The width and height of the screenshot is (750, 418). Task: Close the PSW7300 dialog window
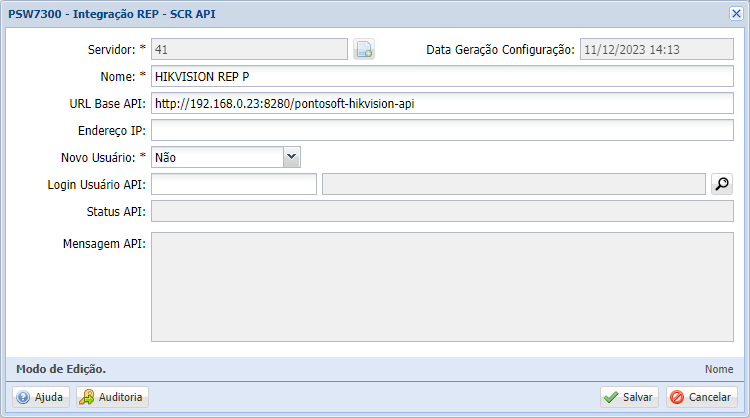tap(736, 13)
